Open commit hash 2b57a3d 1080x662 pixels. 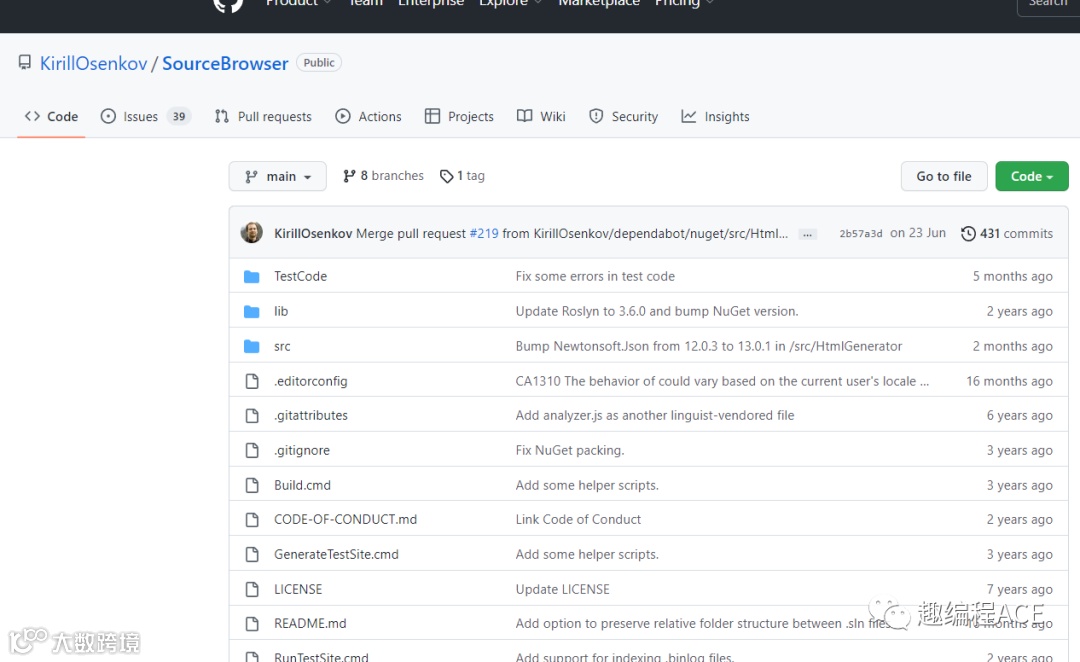(x=860, y=234)
